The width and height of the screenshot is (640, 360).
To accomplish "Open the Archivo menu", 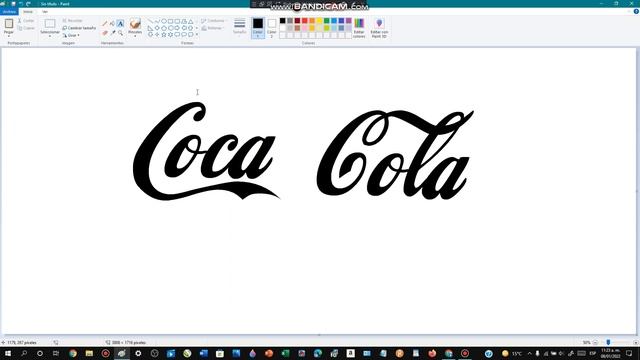I will pyautogui.click(x=9, y=11).
